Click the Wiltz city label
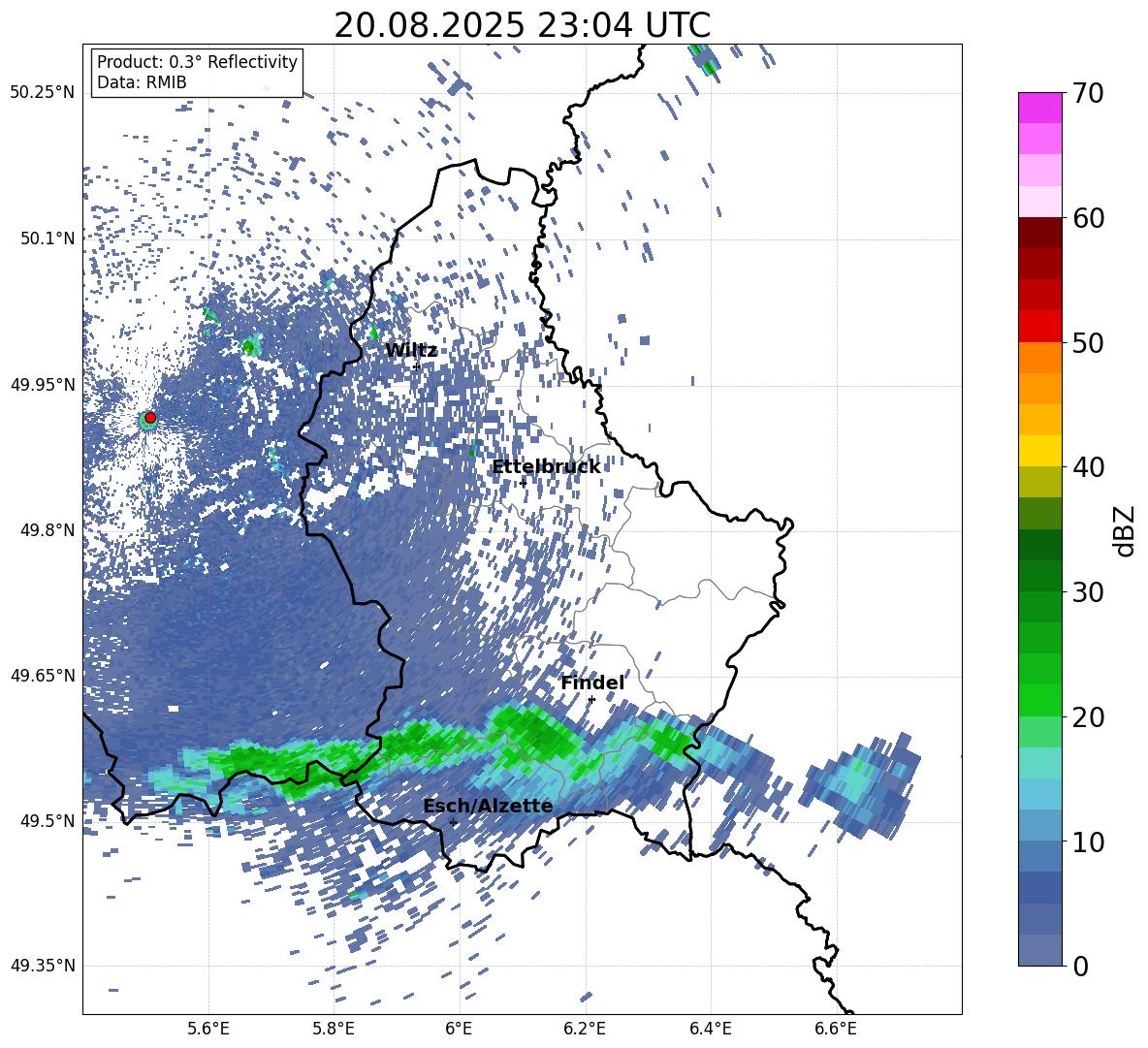1148x1048 pixels. click(411, 351)
